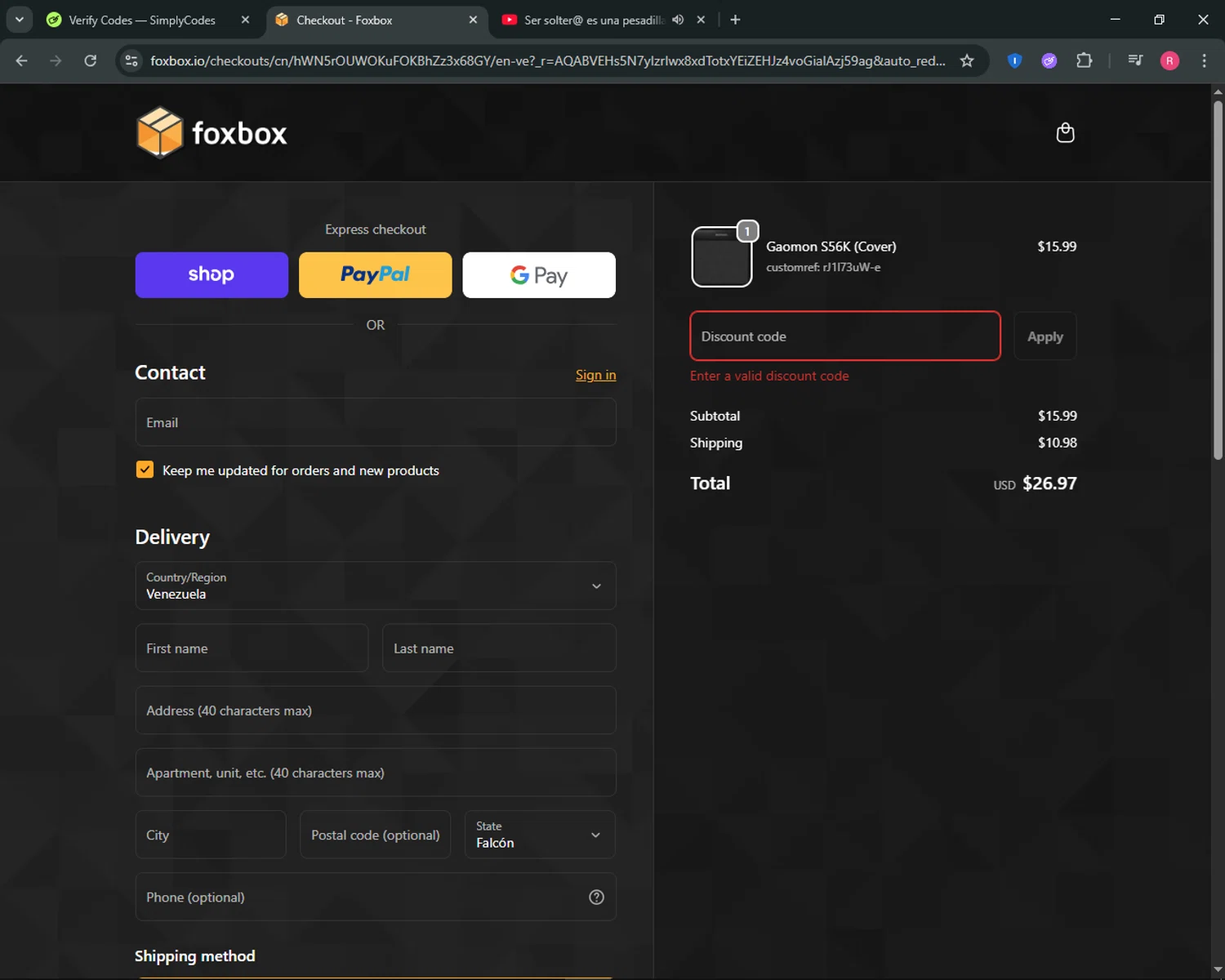Open a new browser tab
The width and height of the screenshot is (1225, 980).
(735, 20)
